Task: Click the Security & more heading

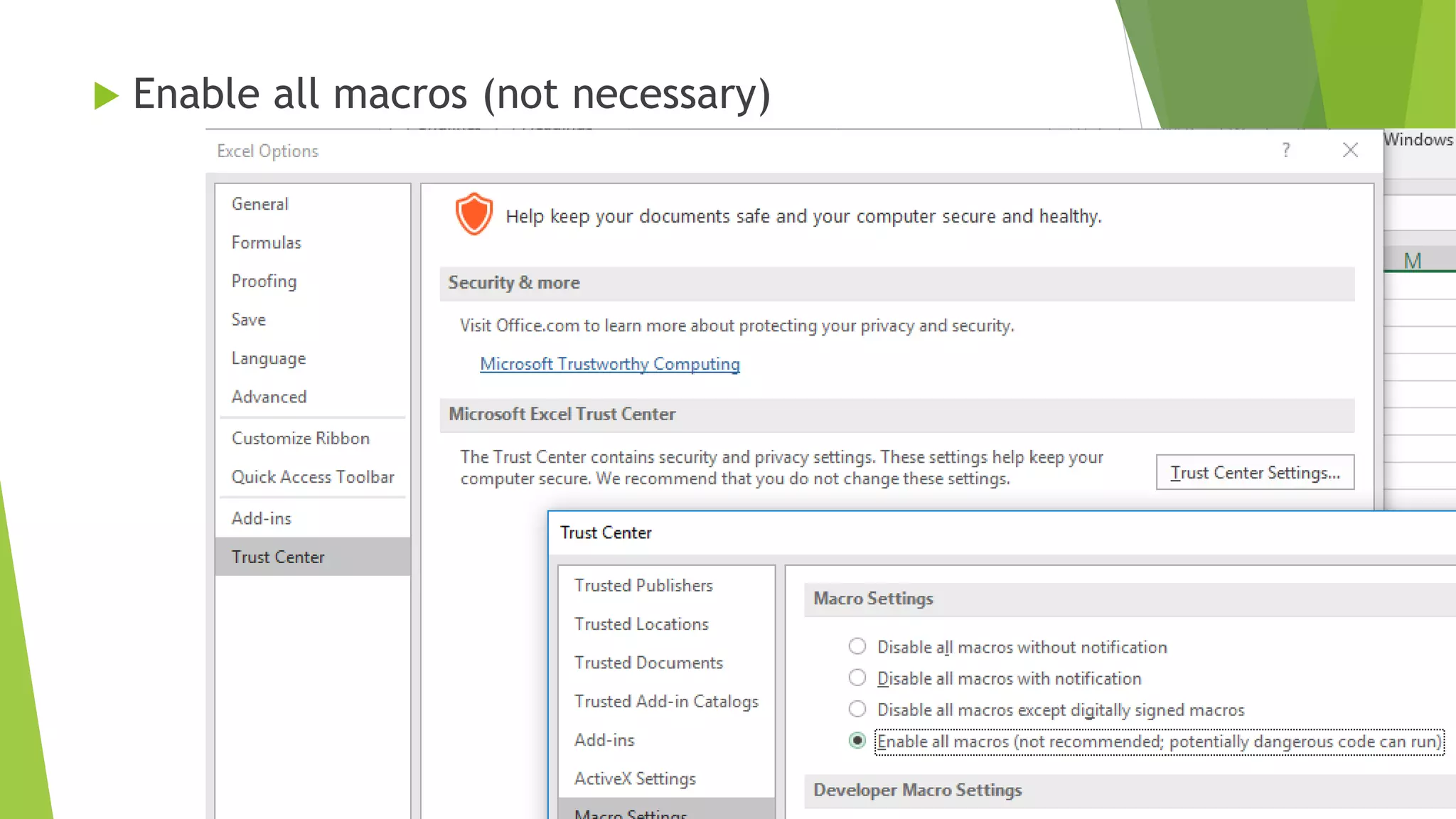Action: tap(514, 283)
